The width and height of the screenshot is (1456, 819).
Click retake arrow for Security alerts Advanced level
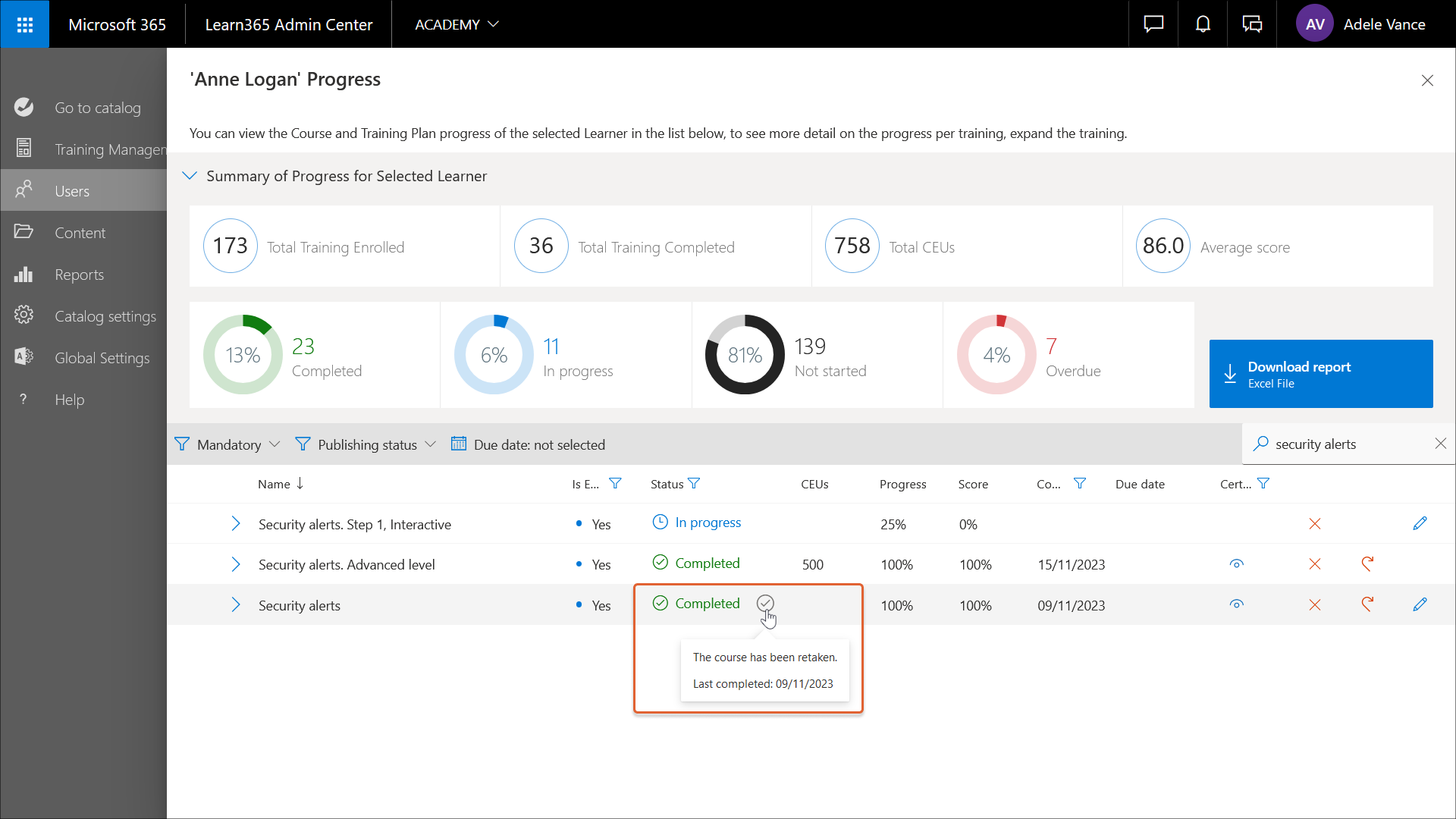[1367, 563]
